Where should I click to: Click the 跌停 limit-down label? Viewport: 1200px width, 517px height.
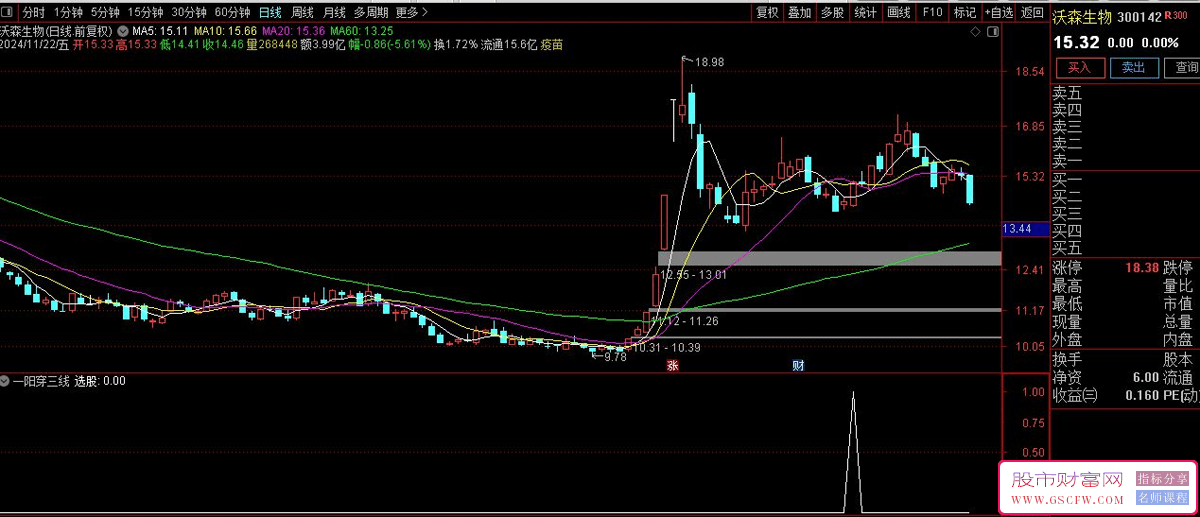(x=1178, y=268)
